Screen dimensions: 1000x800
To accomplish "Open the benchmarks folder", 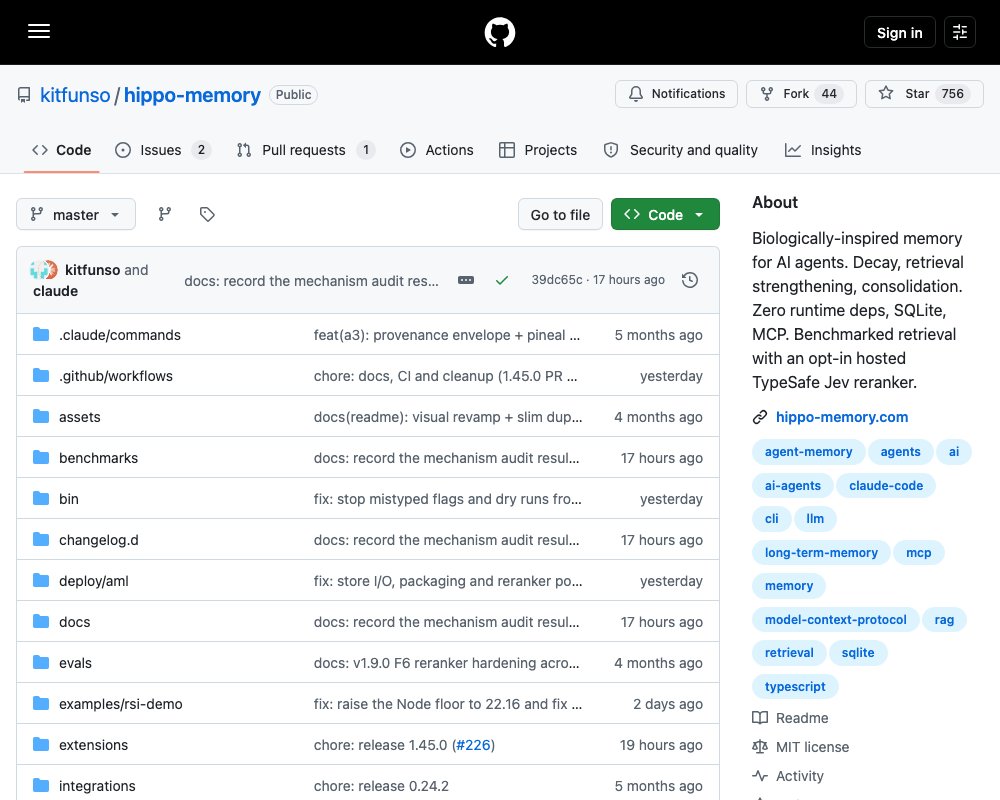I will pos(98,458).
